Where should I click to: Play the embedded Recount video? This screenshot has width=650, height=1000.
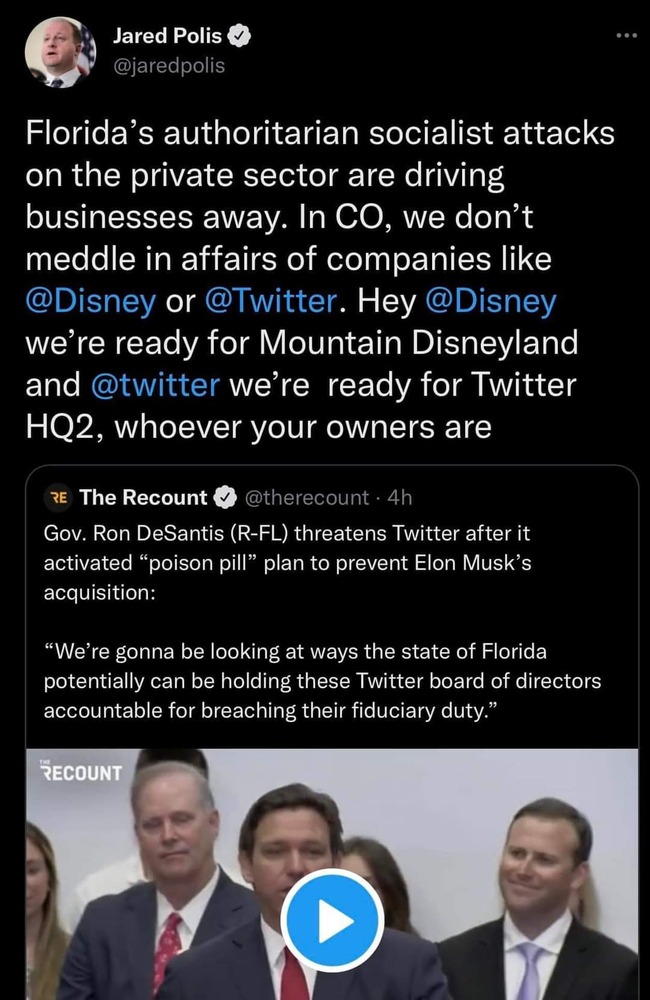point(332,920)
